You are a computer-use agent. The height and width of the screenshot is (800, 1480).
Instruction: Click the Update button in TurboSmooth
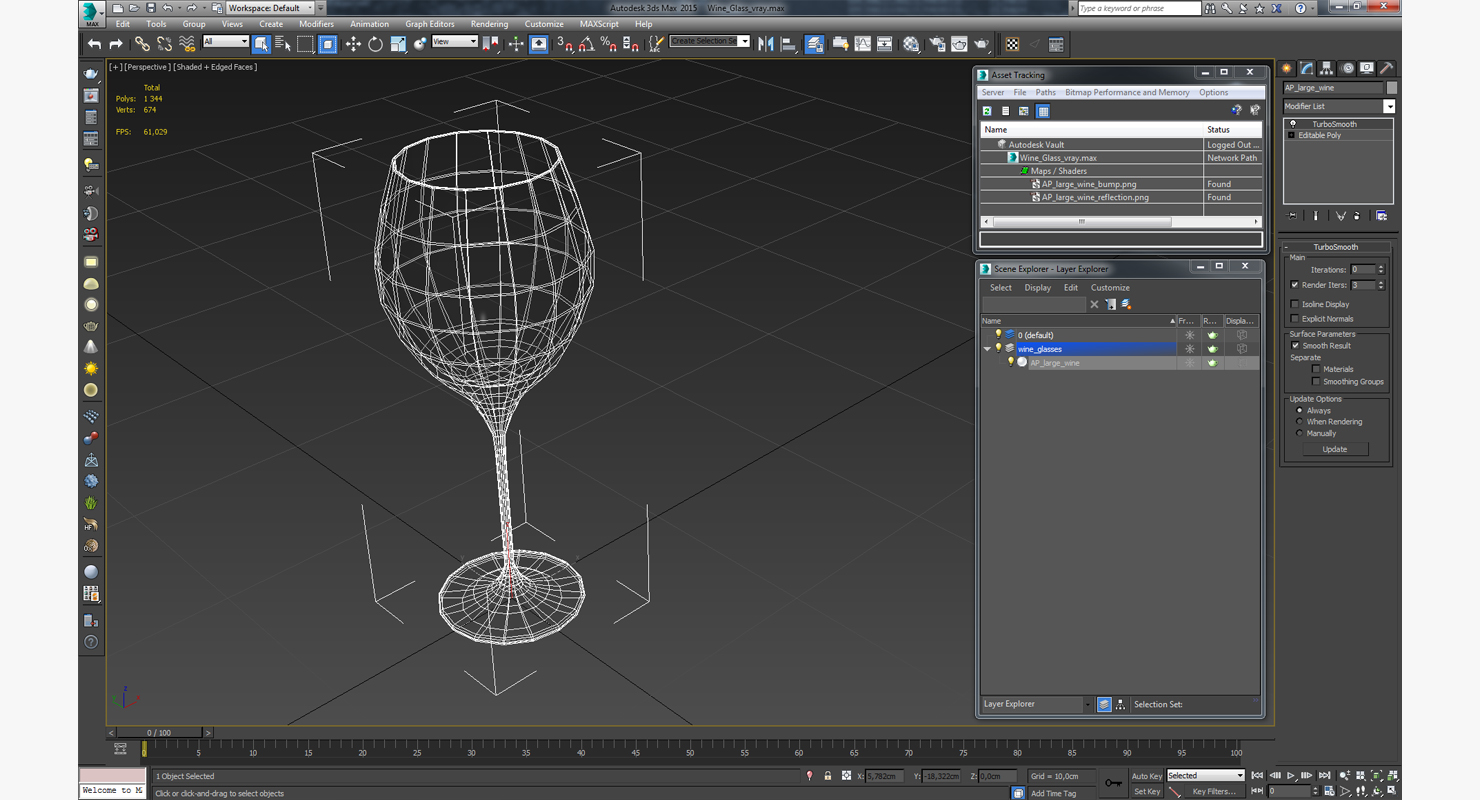click(1335, 450)
